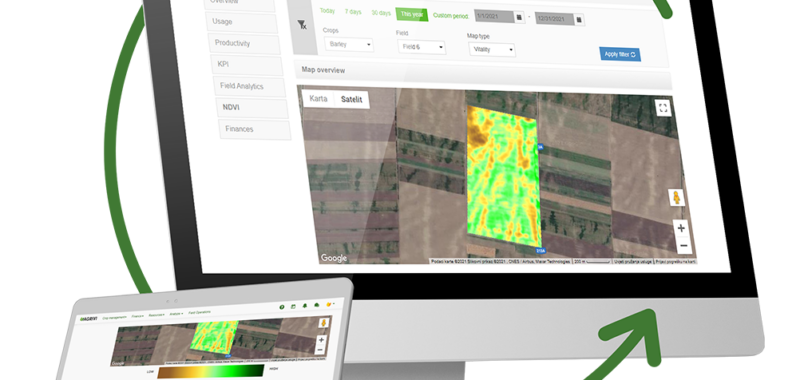Viewport: 800px width, 380px height.
Task: Expand the Map type Vitality dropdown
Action: pyautogui.click(x=492, y=49)
